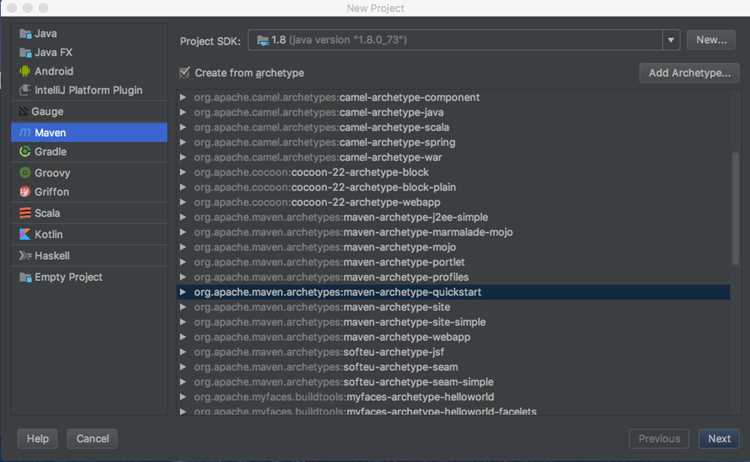Click the Groovy green circle icon
750x462 pixels.
pos(25,173)
